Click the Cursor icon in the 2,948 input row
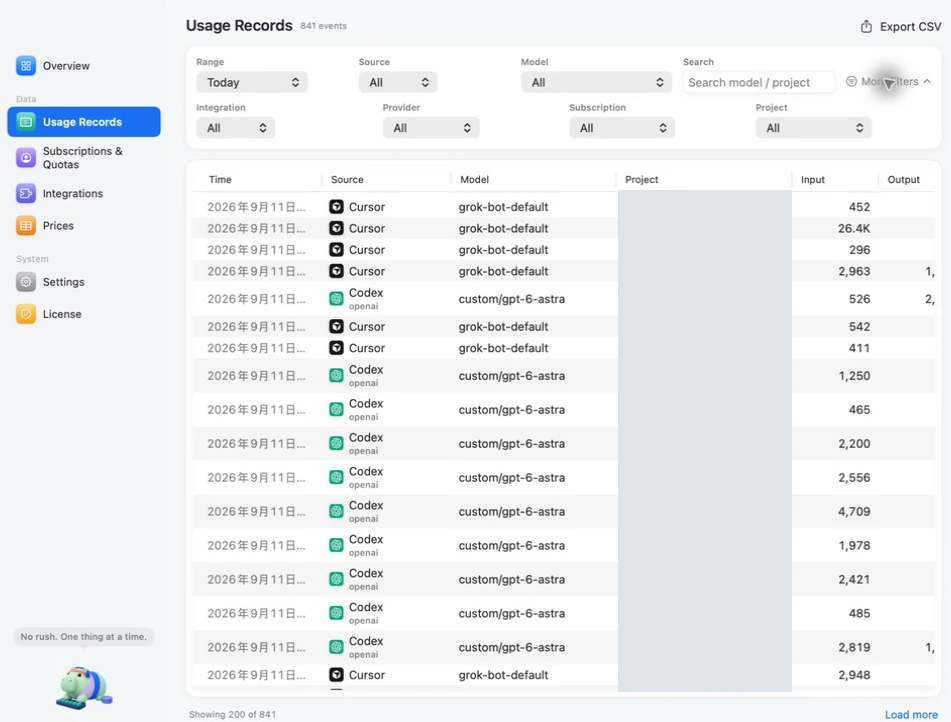This screenshot has height=722, width=951. [336, 675]
